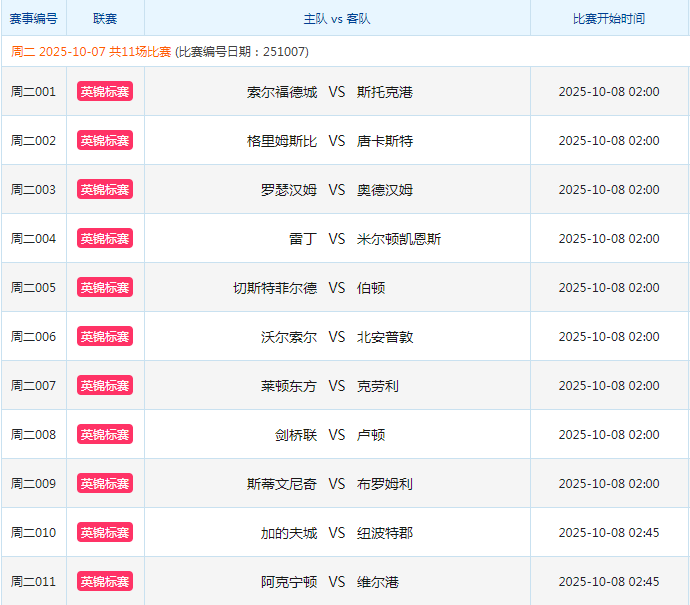Click the 比赛开始时间 column header
The width and height of the screenshot is (690, 605).
[x=609, y=19]
